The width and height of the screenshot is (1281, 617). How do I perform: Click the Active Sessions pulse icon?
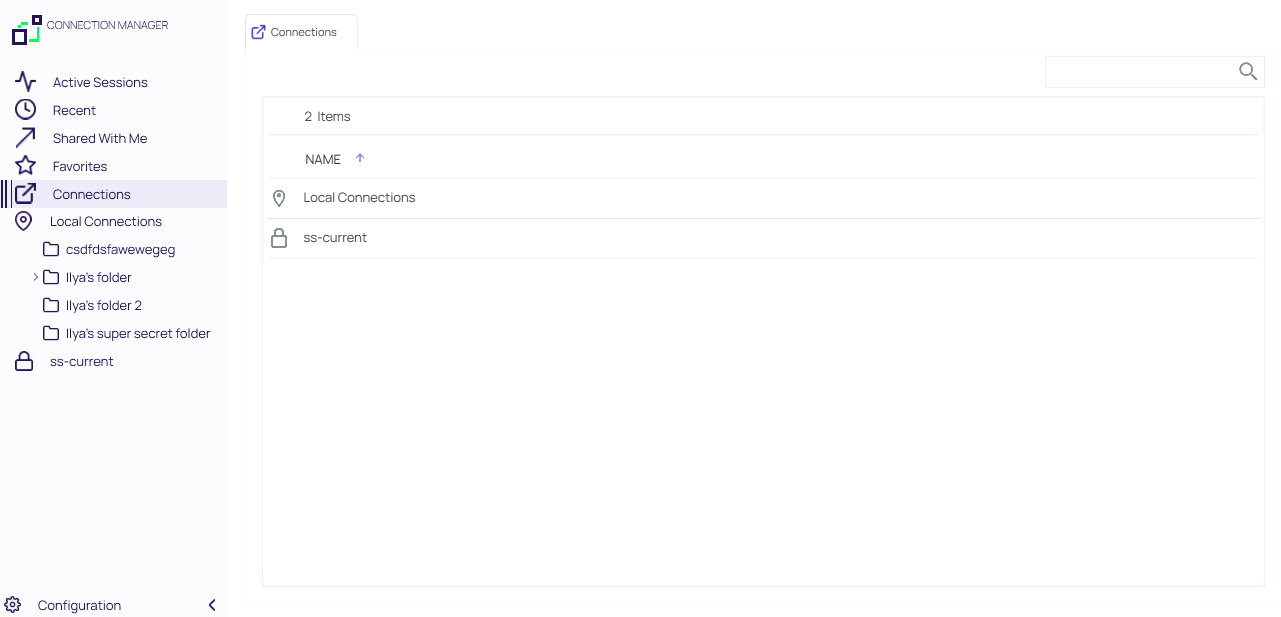[x=25, y=82]
